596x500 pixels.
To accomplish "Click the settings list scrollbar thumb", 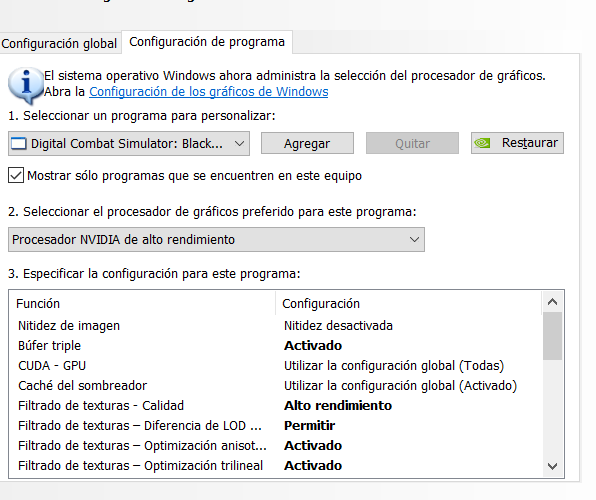I will point(552,336).
